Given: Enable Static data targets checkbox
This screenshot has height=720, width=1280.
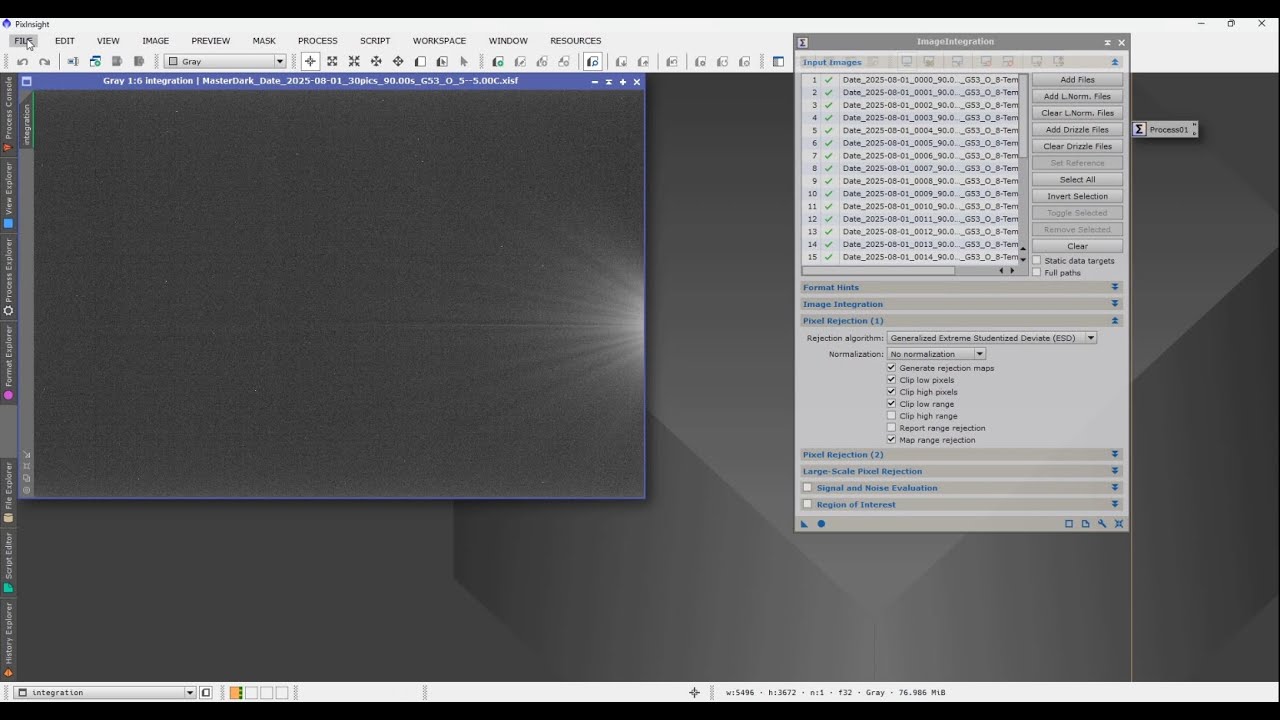Looking at the screenshot, I should (1037, 260).
